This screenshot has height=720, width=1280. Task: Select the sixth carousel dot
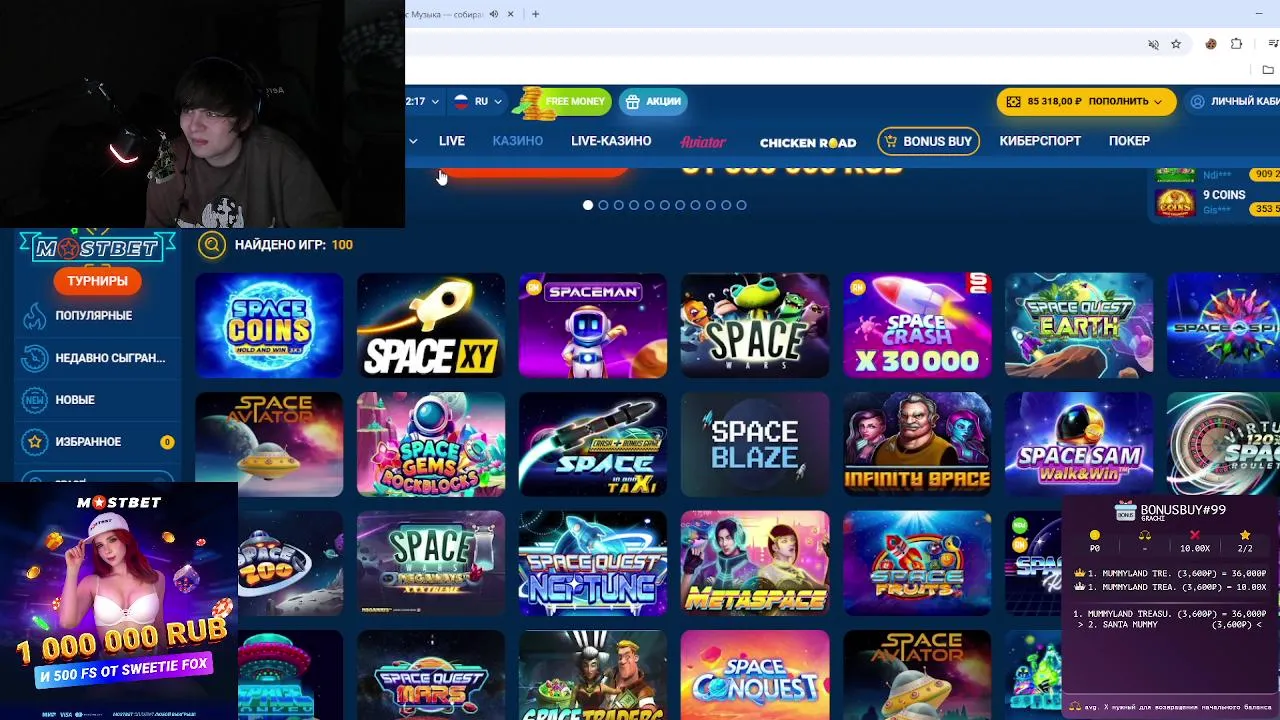coord(664,205)
